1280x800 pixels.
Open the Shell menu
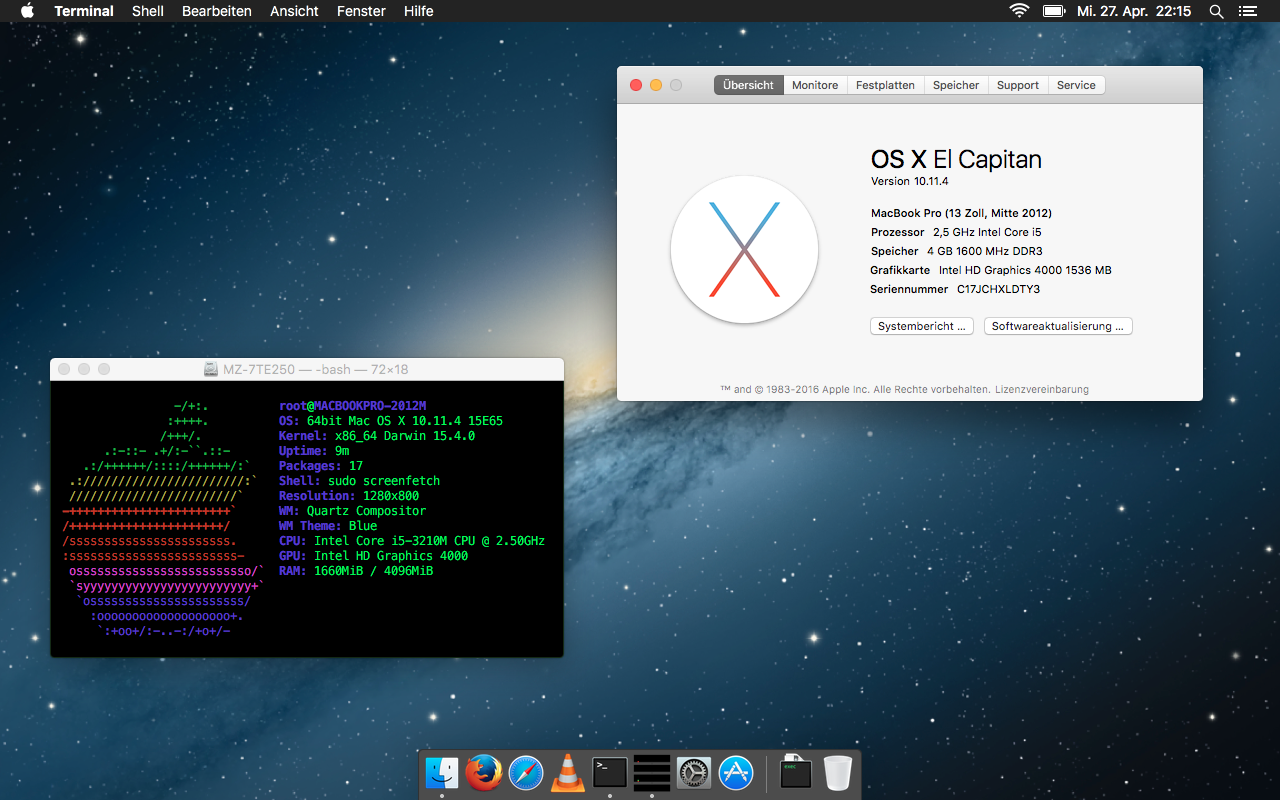(x=148, y=11)
